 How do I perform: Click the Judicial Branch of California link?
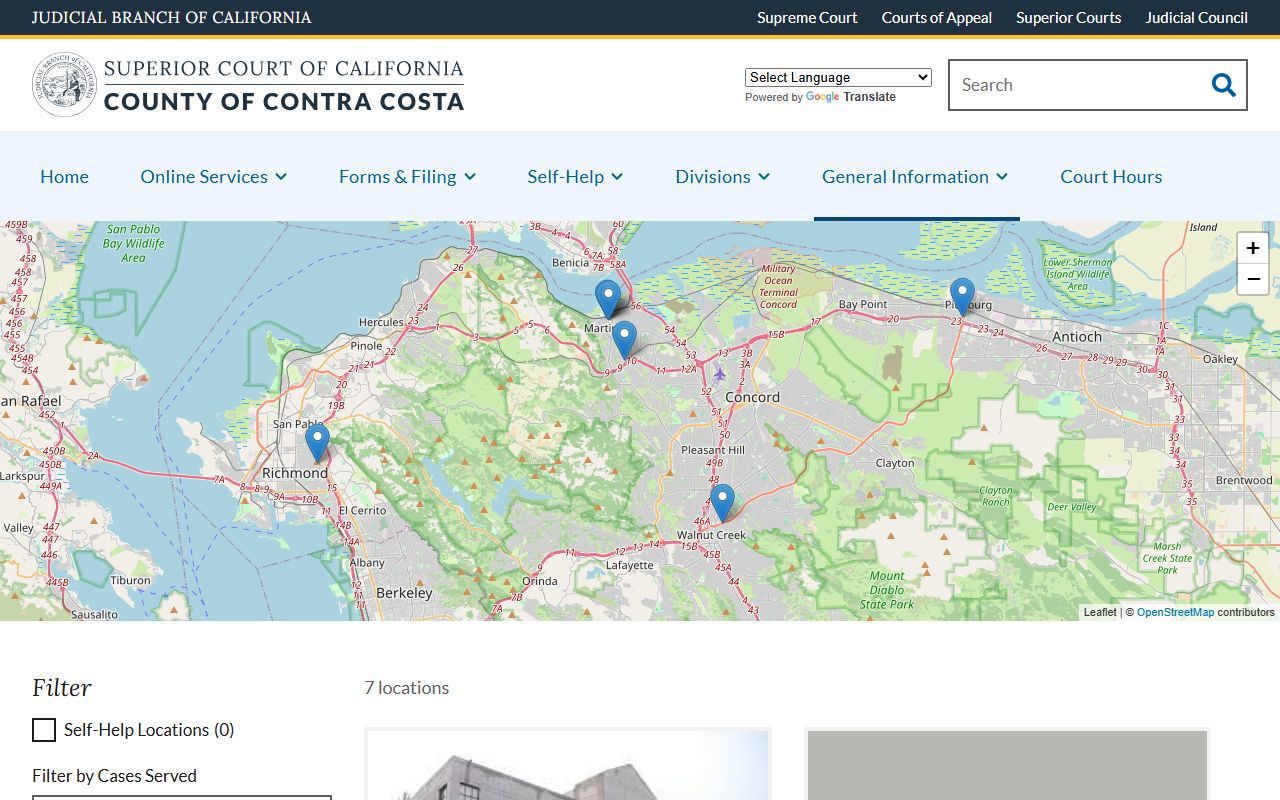(171, 17)
